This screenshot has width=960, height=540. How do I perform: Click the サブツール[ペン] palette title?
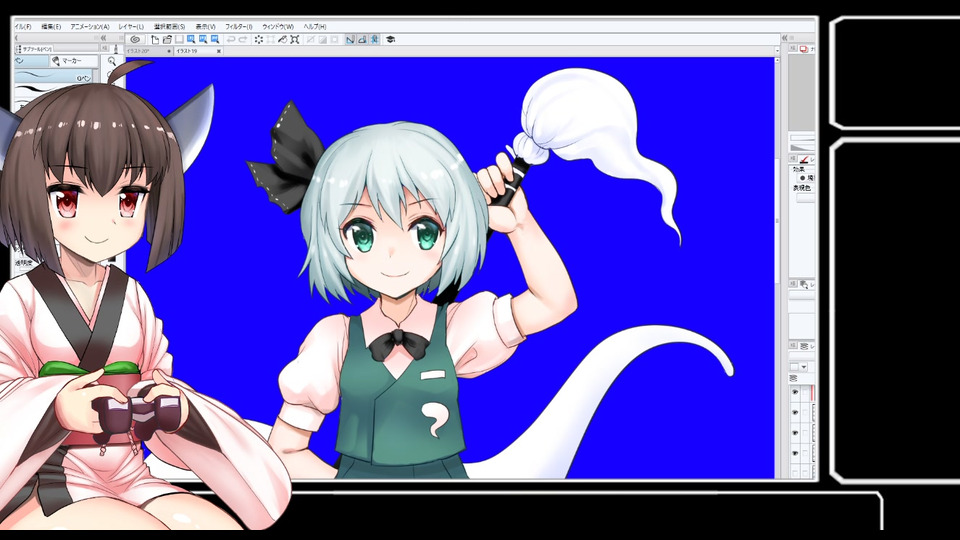point(36,48)
